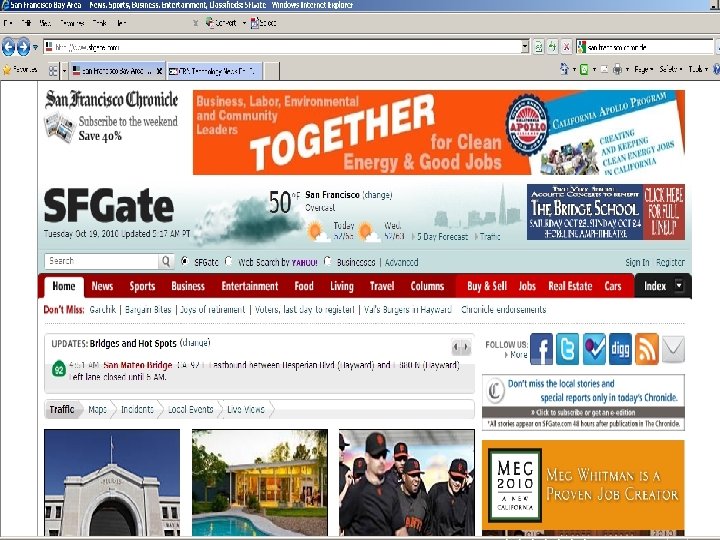Switch to the CBS Technology News tab
720x540 pixels.
[x=215, y=71]
